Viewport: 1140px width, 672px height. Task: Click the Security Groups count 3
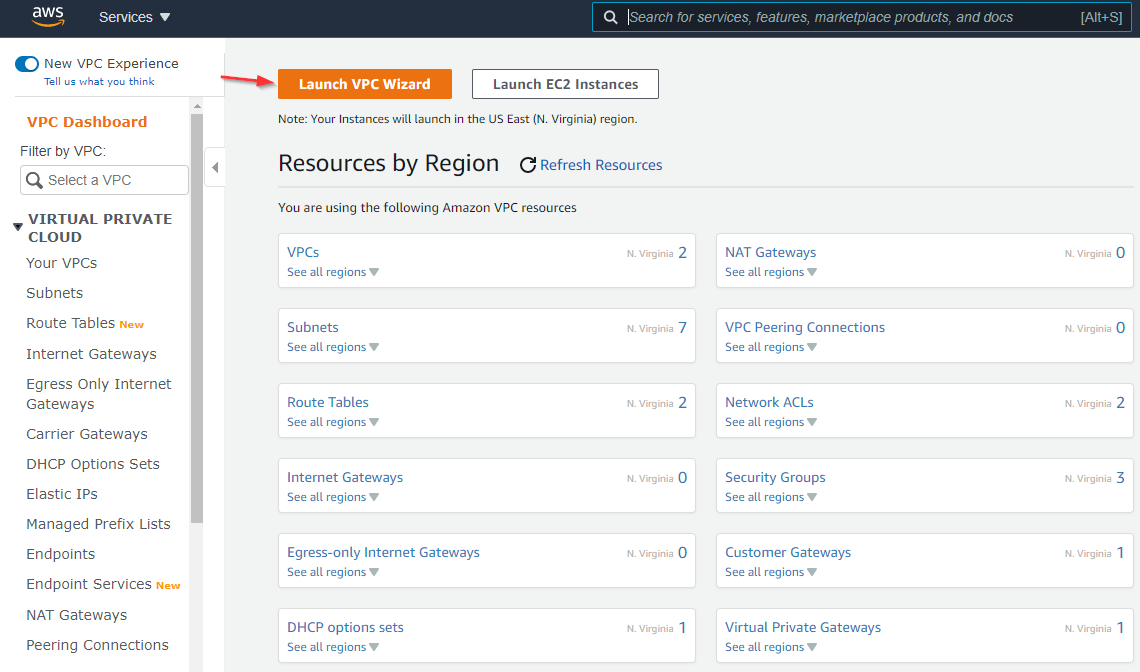1120,477
